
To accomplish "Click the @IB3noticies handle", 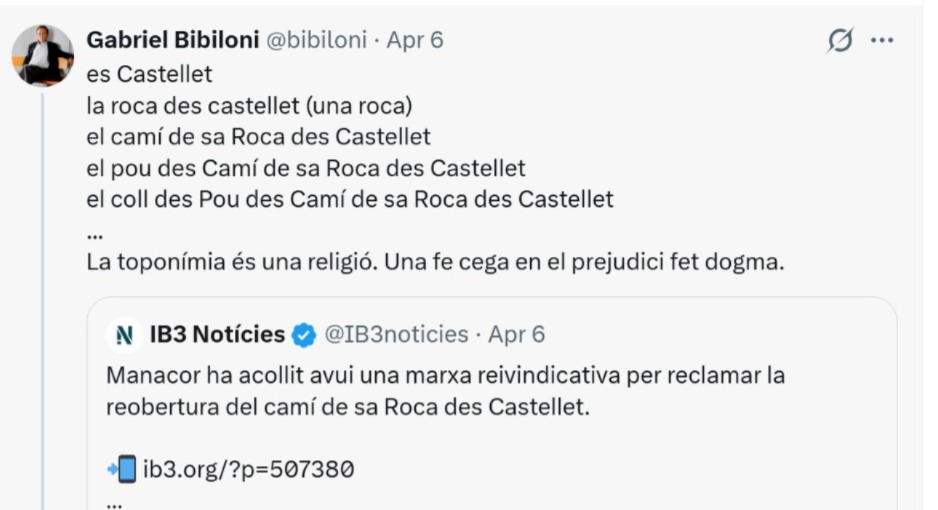I will [x=395, y=334].
